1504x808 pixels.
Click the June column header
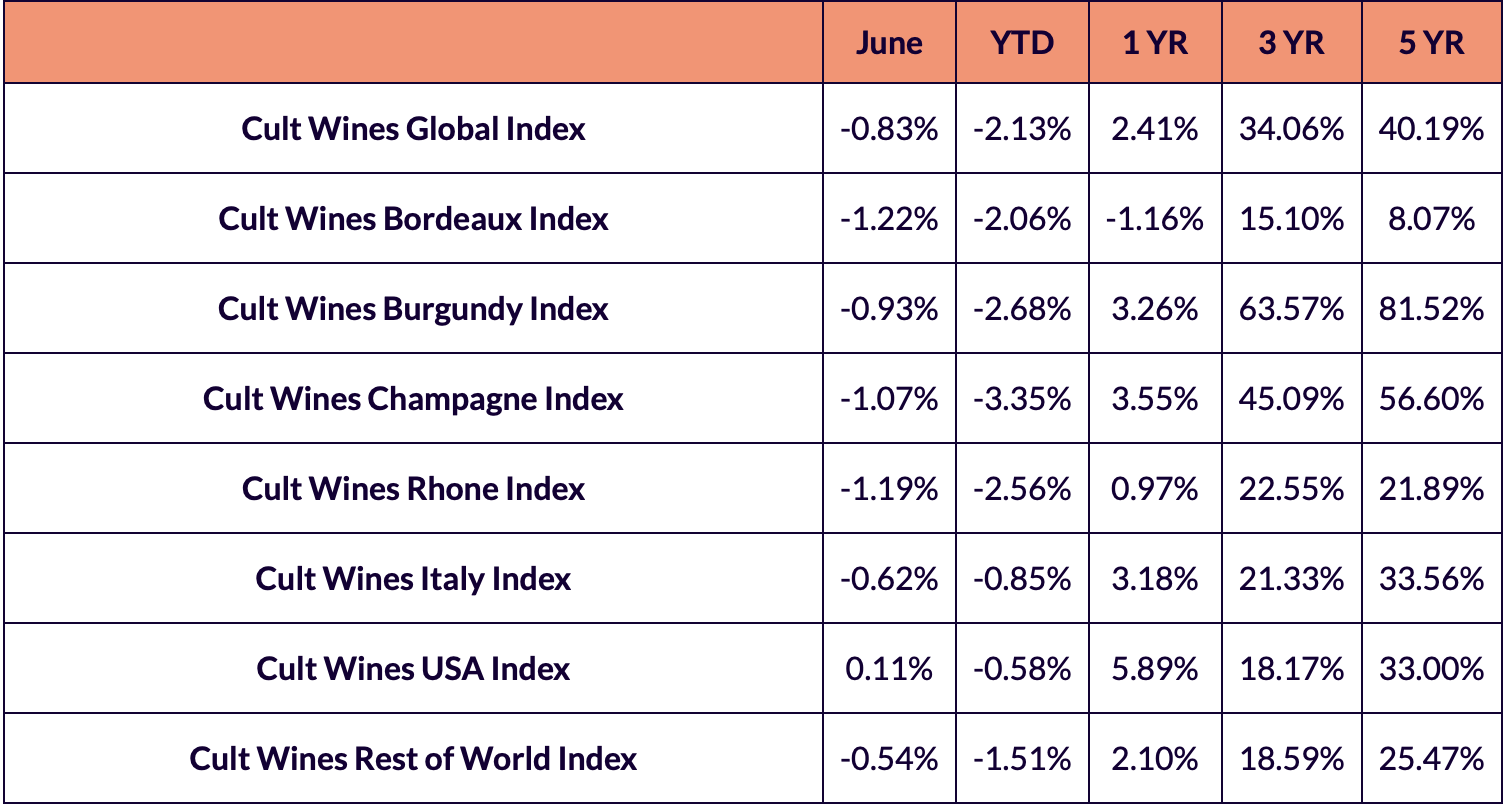pyautogui.click(x=889, y=43)
